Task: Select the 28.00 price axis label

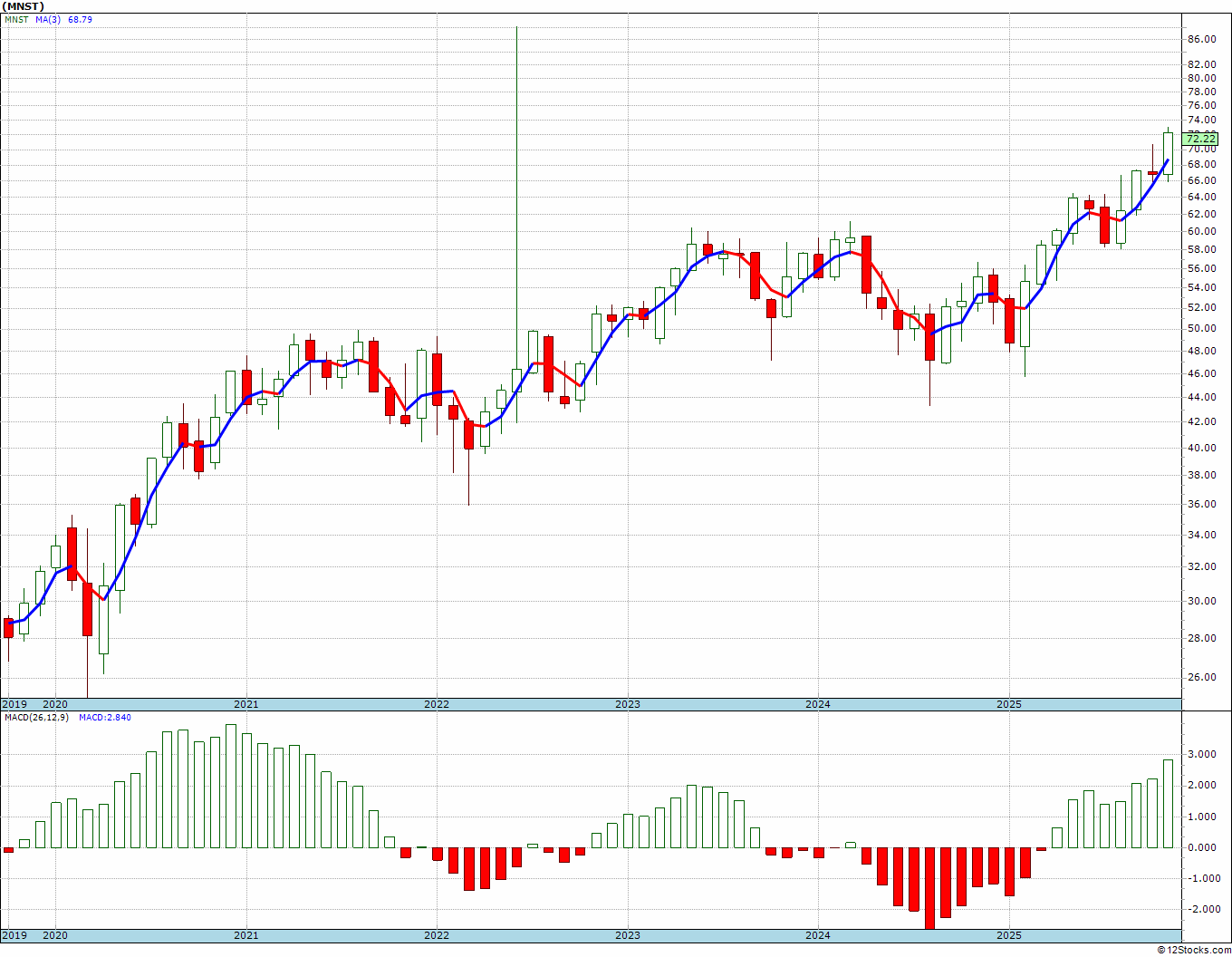Action: pos(1201,638)
